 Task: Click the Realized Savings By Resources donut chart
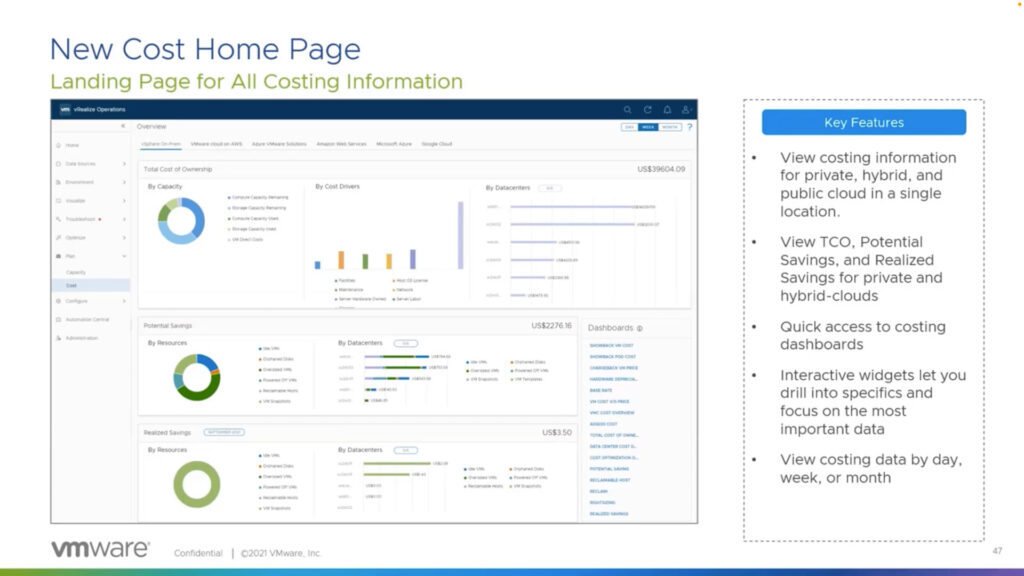point(197,485)
